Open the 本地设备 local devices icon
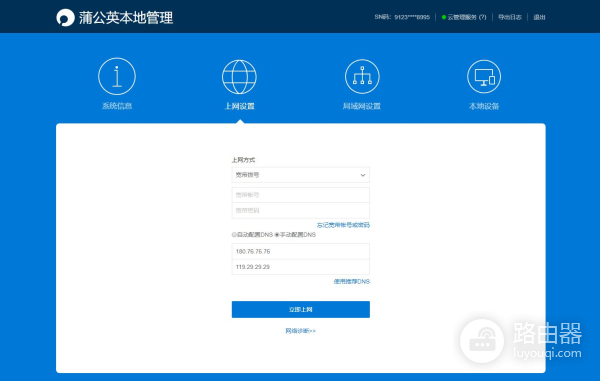The height and width of the screenshot is (381, 600). pos(484,77)
